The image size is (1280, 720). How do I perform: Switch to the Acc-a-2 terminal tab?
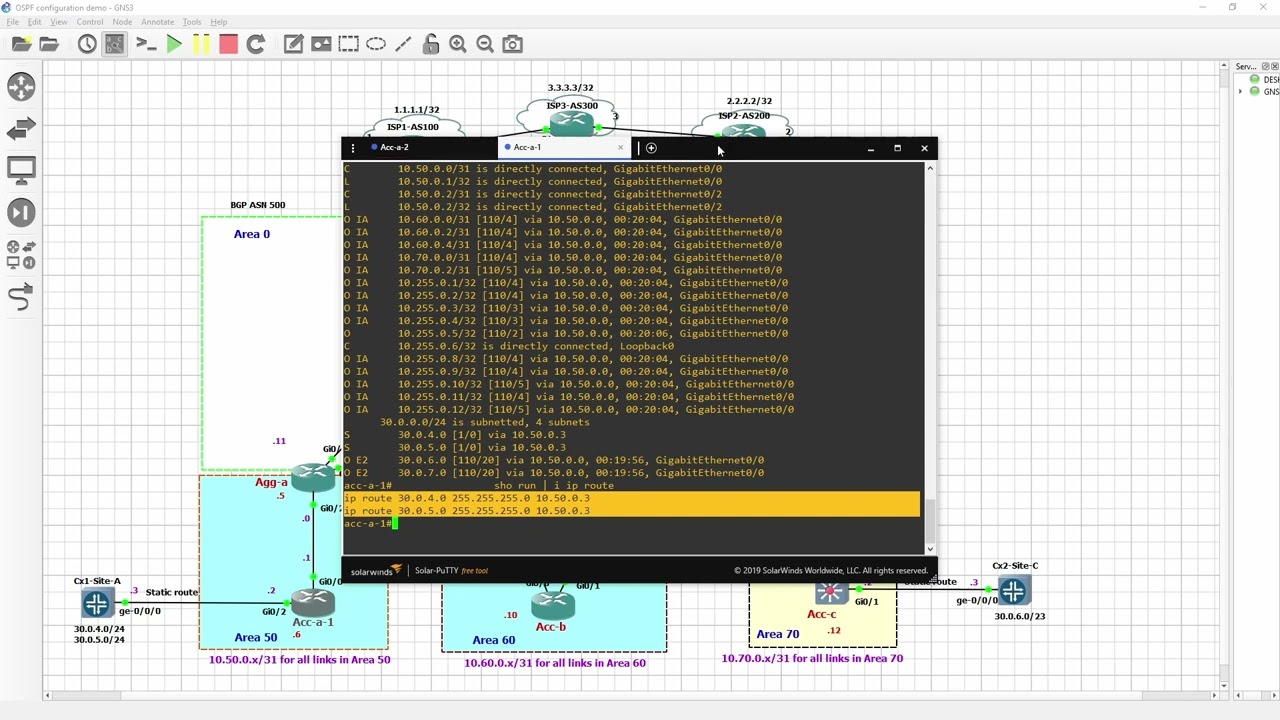pyautogui.click(x=394, y=147)
